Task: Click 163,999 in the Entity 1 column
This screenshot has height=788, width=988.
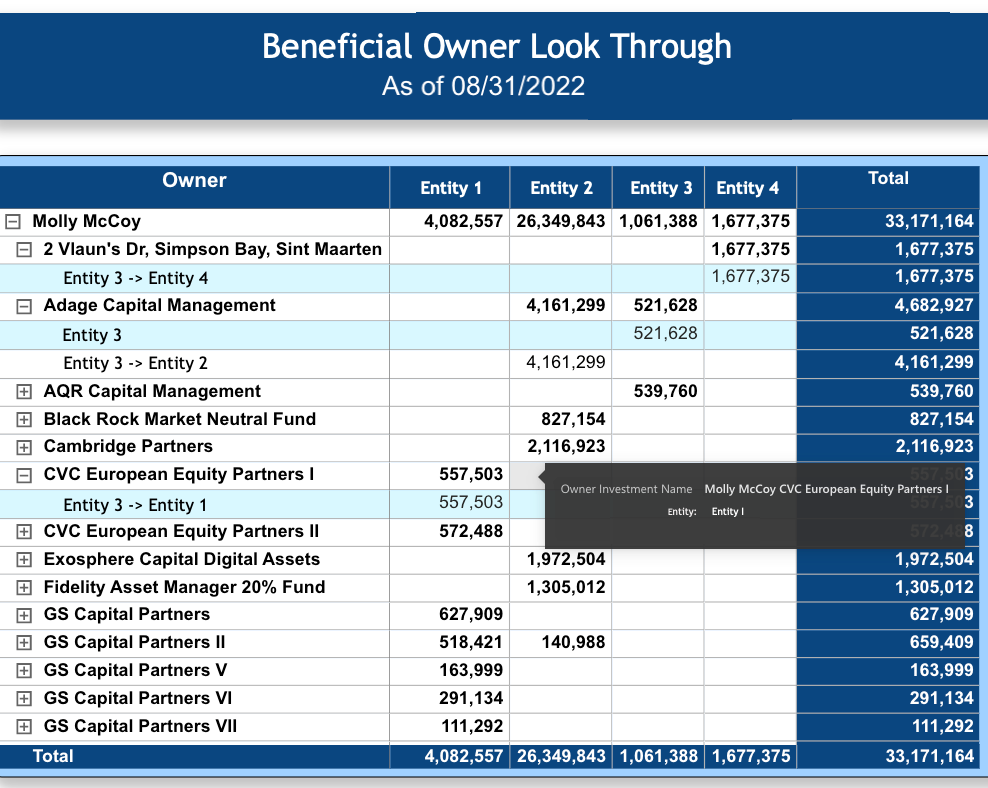Action: point(471,670)
